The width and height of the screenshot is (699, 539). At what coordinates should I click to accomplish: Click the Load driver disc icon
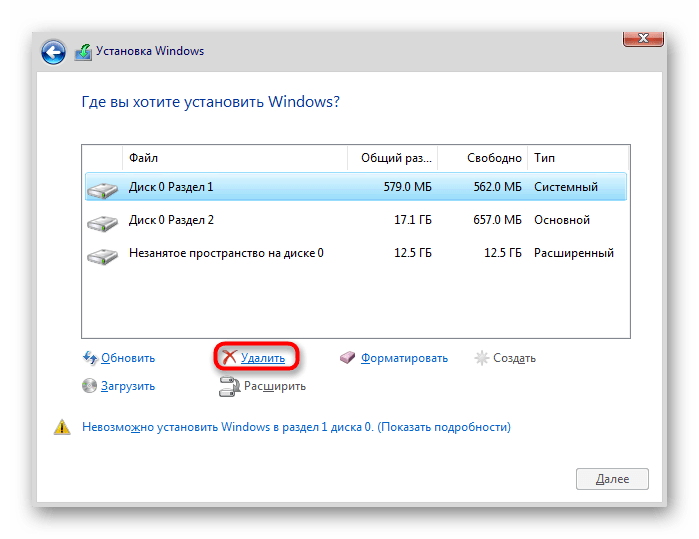click(x=89, y=386)
